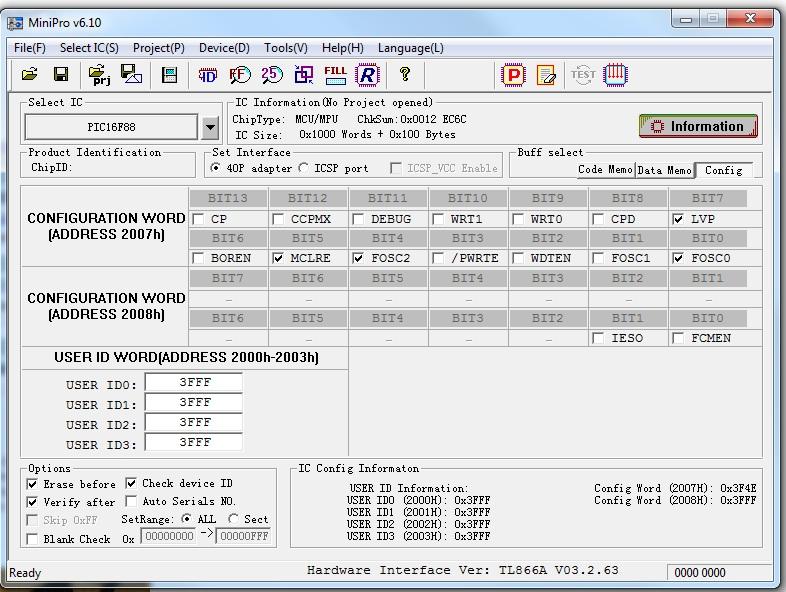Toggle the BOREN checkbox
786x592 pixels.
pyautogui.click(x=199, y=258)
